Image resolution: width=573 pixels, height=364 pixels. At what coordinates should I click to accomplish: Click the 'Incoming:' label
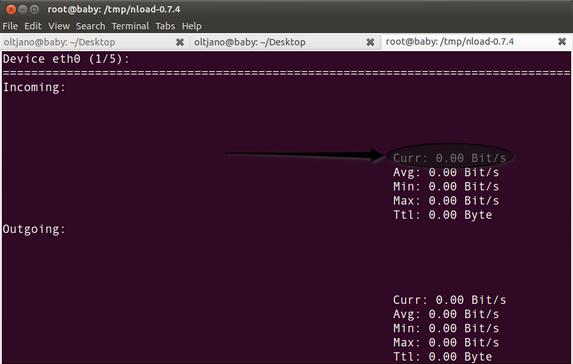[34, 87]
